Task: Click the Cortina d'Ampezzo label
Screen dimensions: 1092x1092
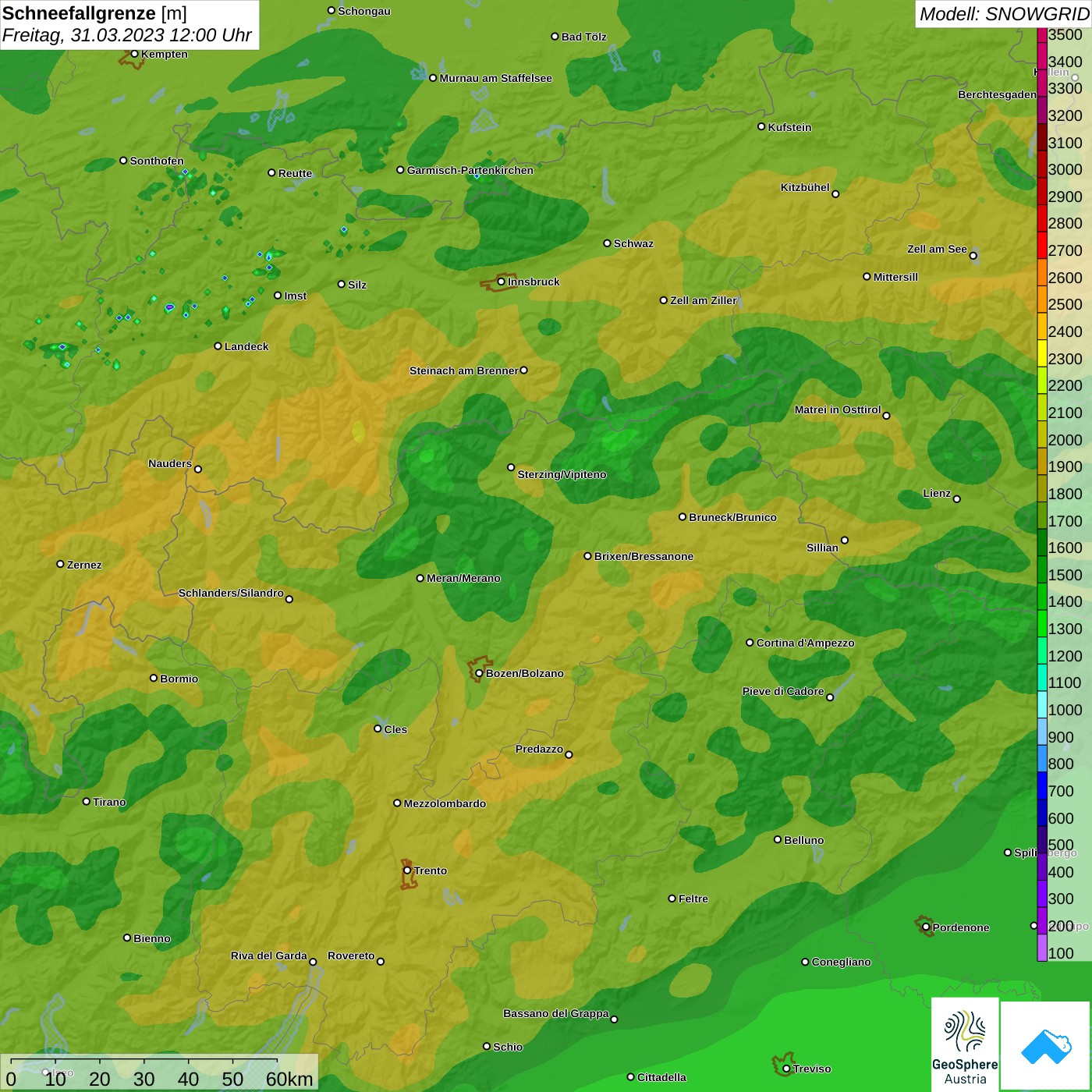Action: [x=806, y=643]
